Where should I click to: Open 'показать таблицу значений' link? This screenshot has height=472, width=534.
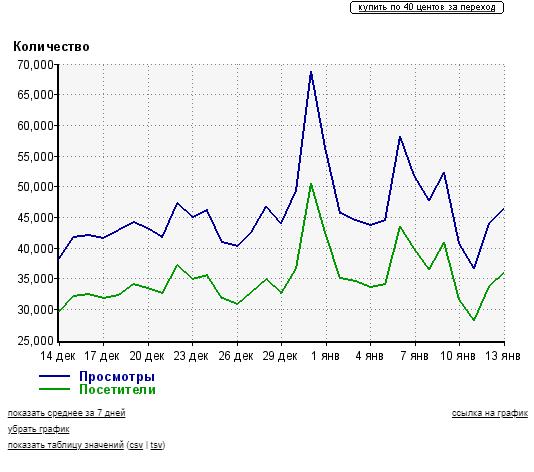pyautogui.click(x=66, y=445)
